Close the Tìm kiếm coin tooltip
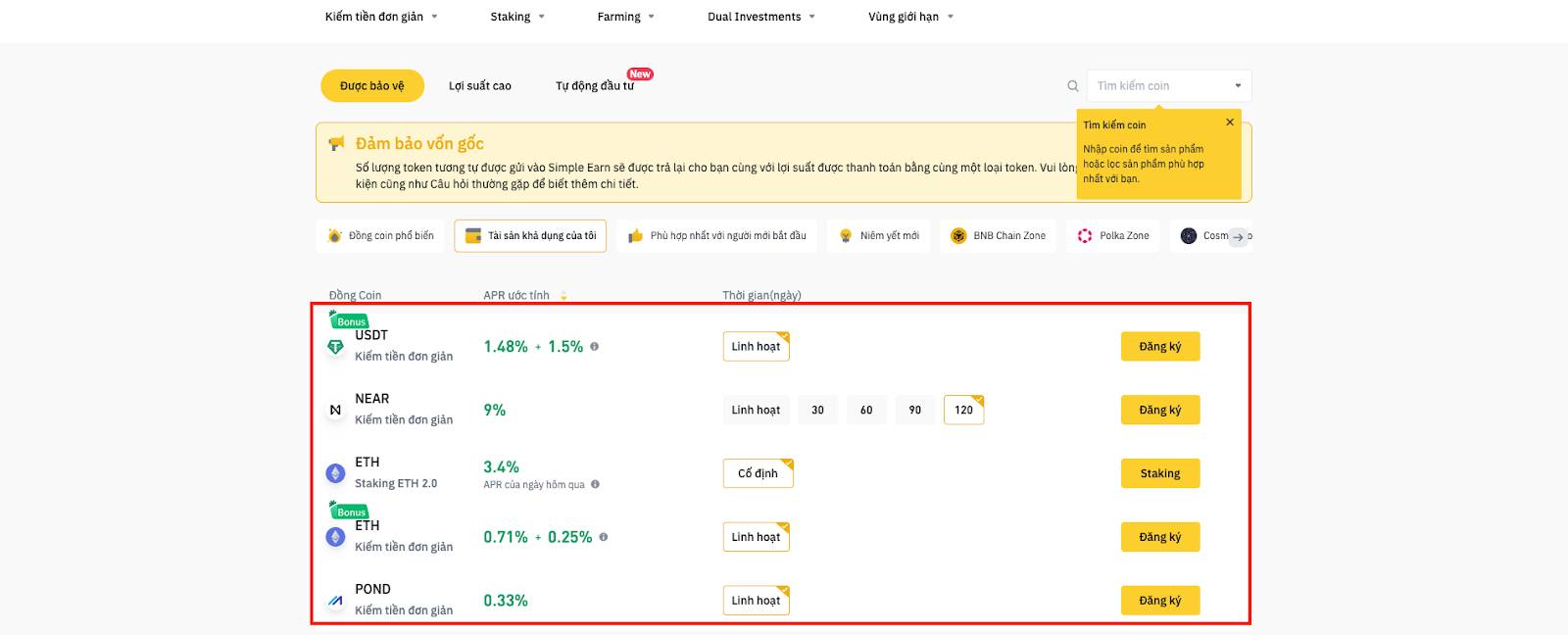 click(1230, 122)
